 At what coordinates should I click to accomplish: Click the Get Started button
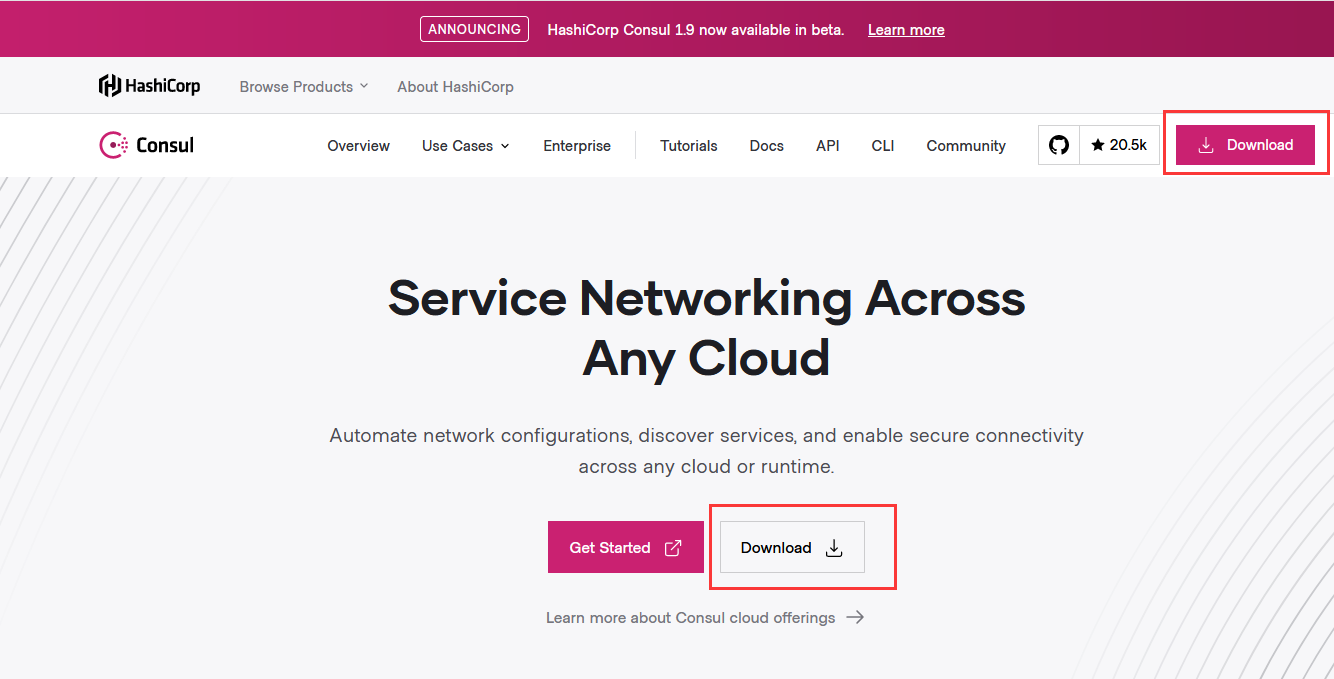pos(625,547)
